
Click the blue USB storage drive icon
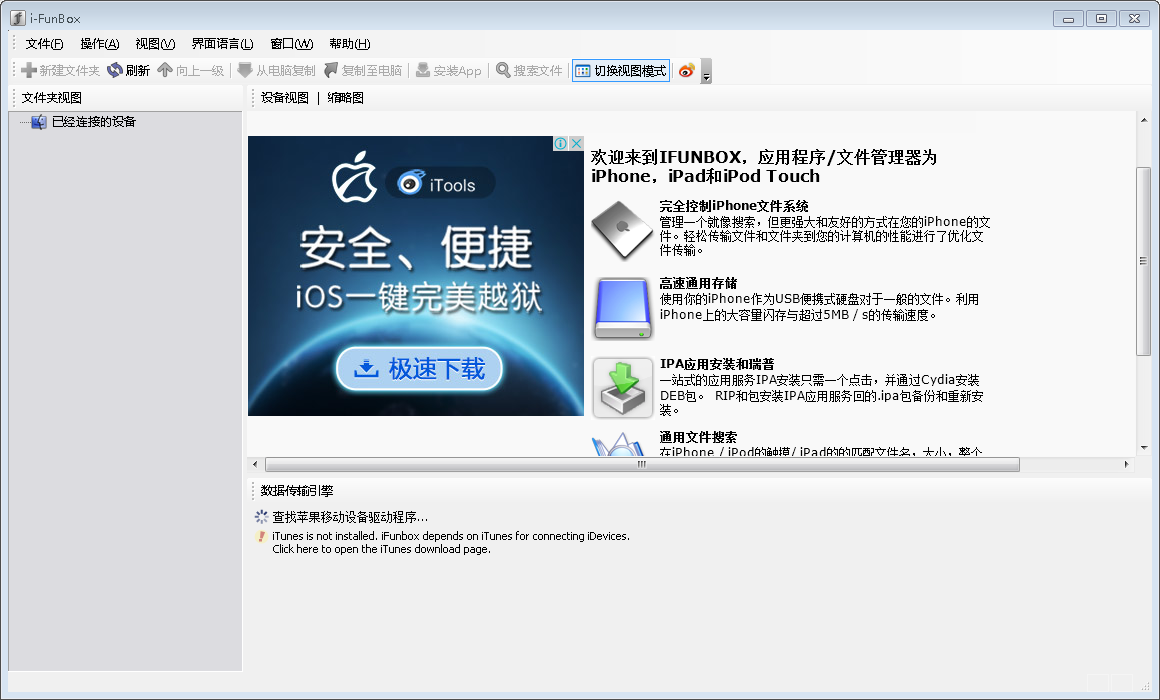tap(623, 308)
